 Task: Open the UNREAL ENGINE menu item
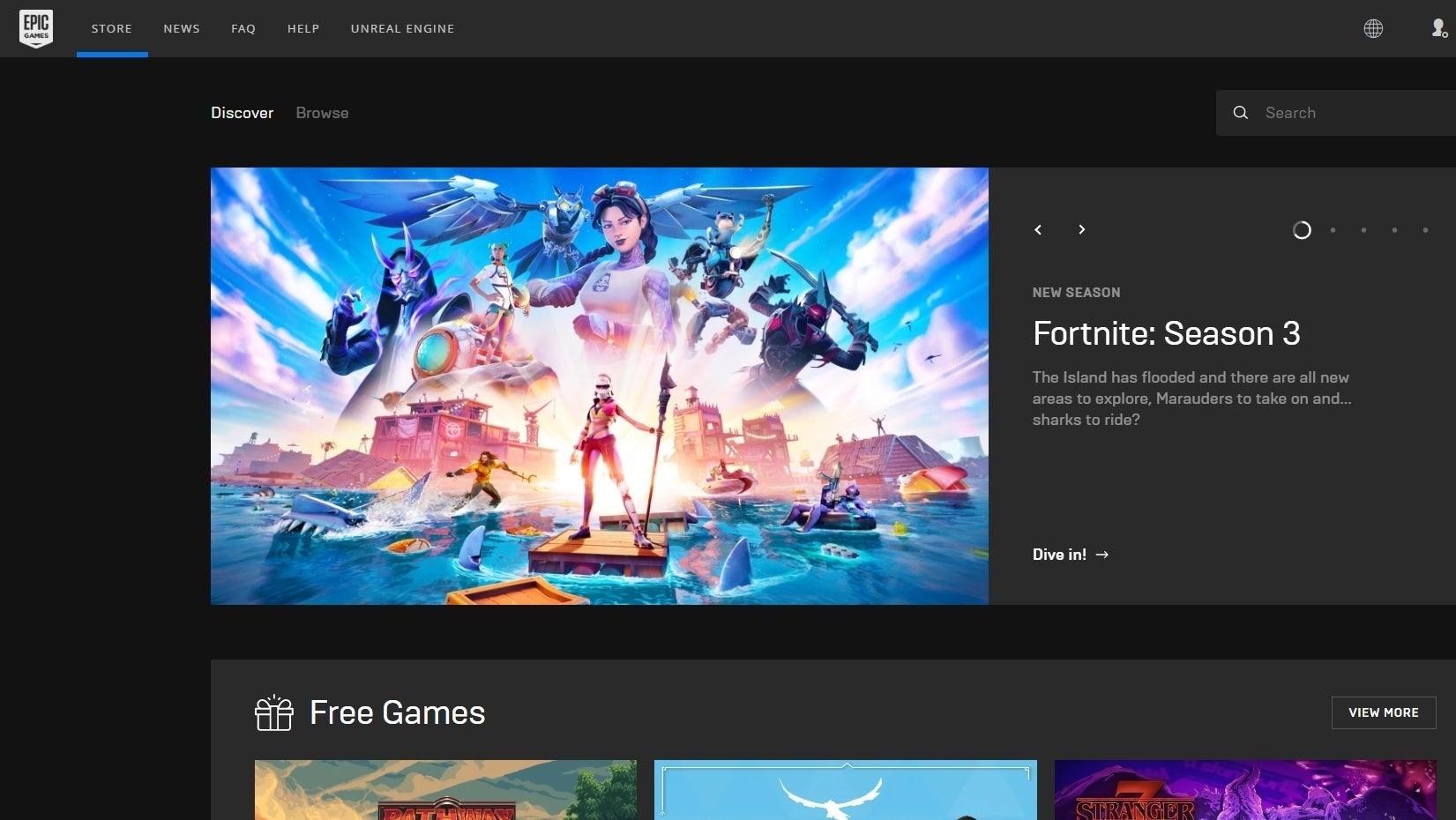tap(403, 28)
